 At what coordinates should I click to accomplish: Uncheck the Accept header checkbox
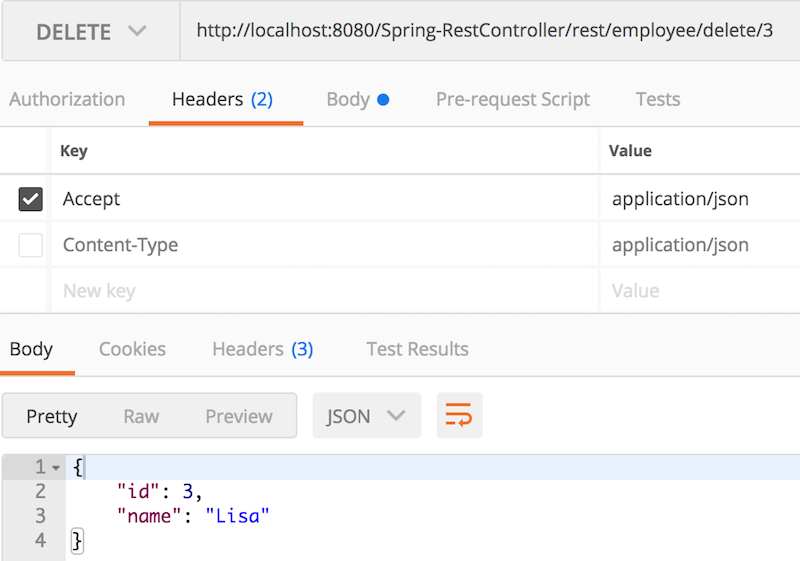[x=31, y=199]
